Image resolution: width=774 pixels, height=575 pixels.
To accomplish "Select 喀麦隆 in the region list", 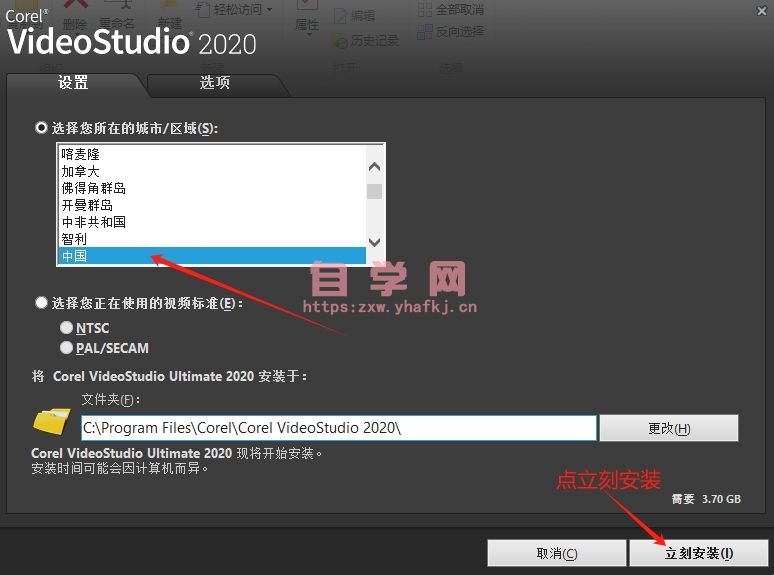I will pyautogui.click(x=80, y=154).
